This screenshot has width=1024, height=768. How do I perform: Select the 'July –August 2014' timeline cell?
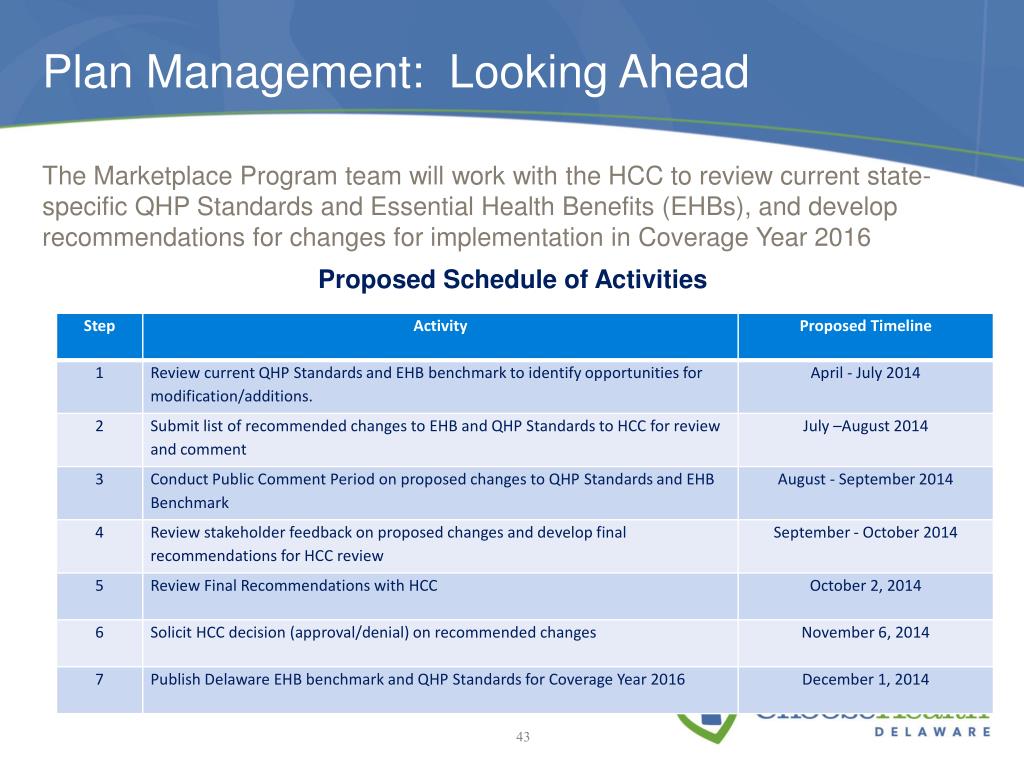click(x=865, y=440)
